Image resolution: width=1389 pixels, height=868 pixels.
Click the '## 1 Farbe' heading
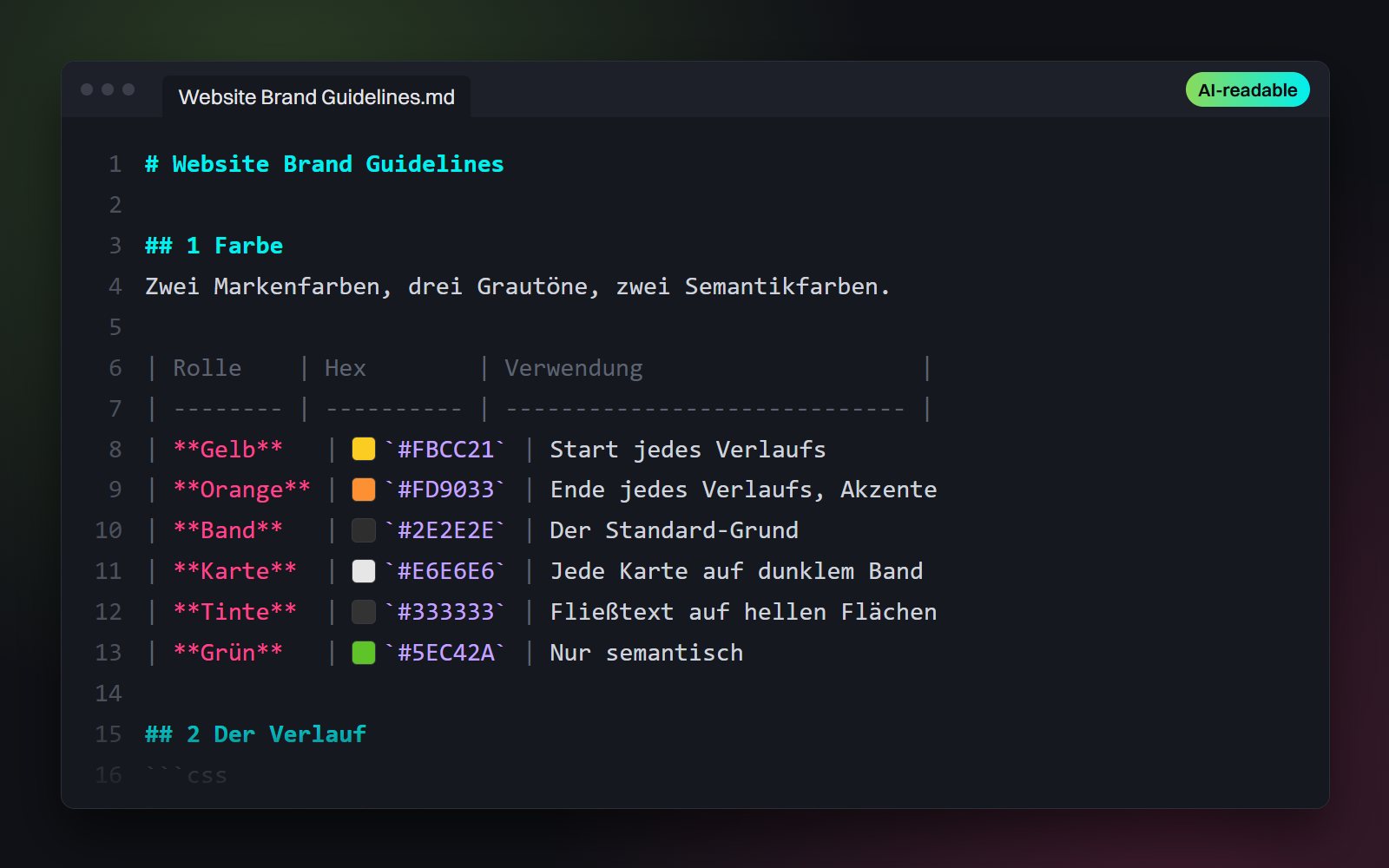click(214, 246)
